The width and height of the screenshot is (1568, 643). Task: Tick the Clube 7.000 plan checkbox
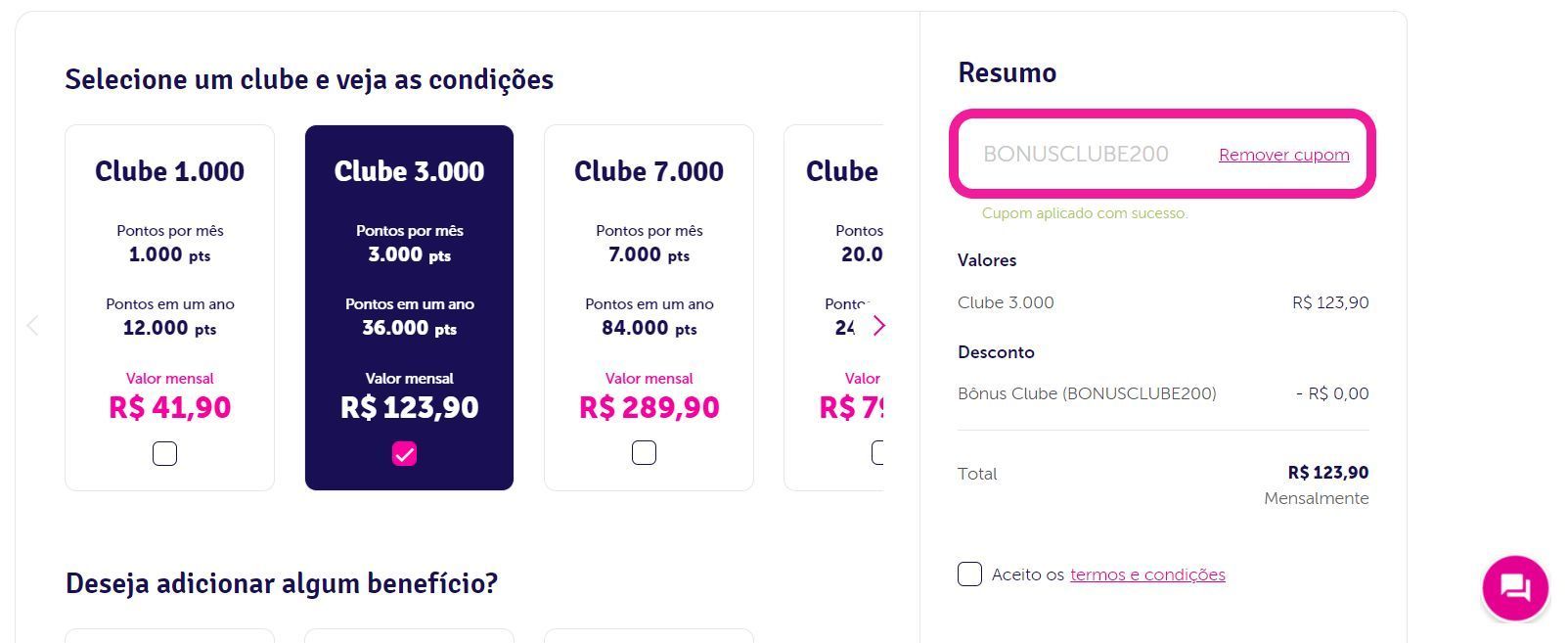point(644,453)
